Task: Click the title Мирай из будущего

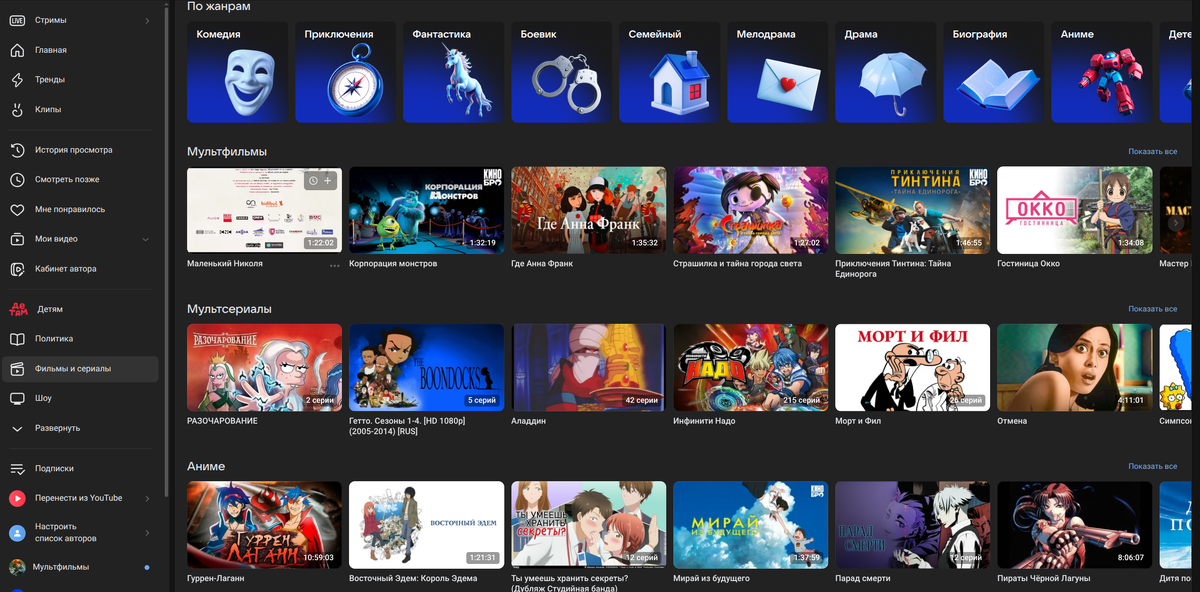Action: click(x=711, y=578)
